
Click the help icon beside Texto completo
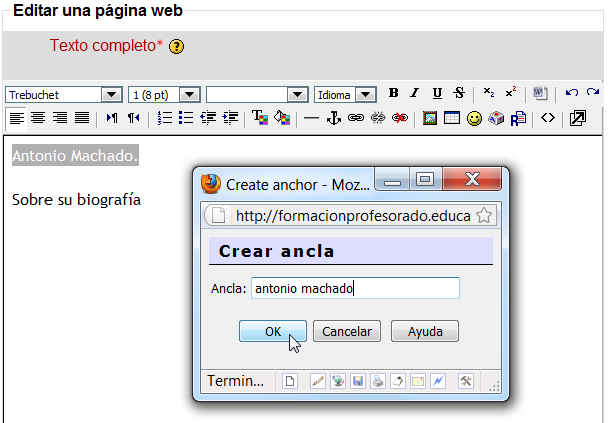[x=177, y=46]
